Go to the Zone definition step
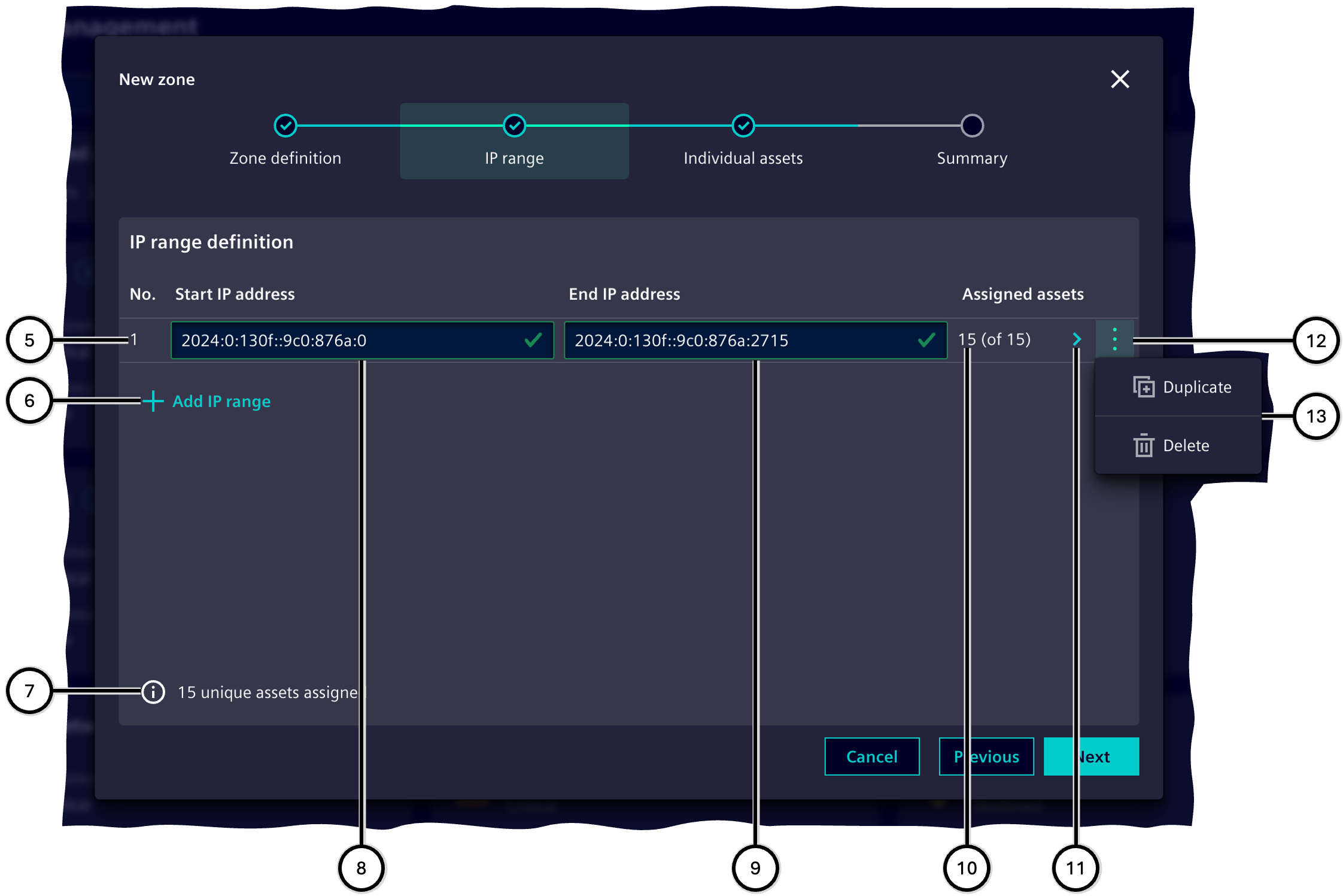This screenshot has width=1343, height=896. coord(285,141)
